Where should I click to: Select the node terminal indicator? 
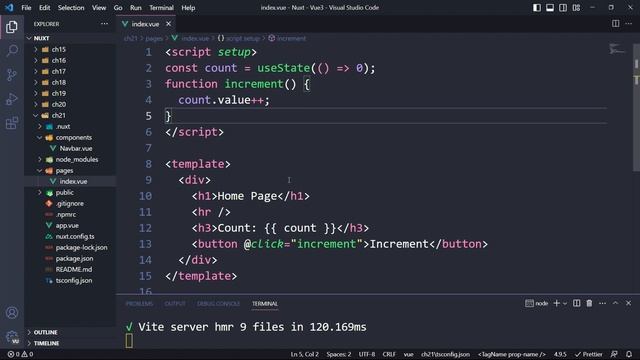(536, 303)
